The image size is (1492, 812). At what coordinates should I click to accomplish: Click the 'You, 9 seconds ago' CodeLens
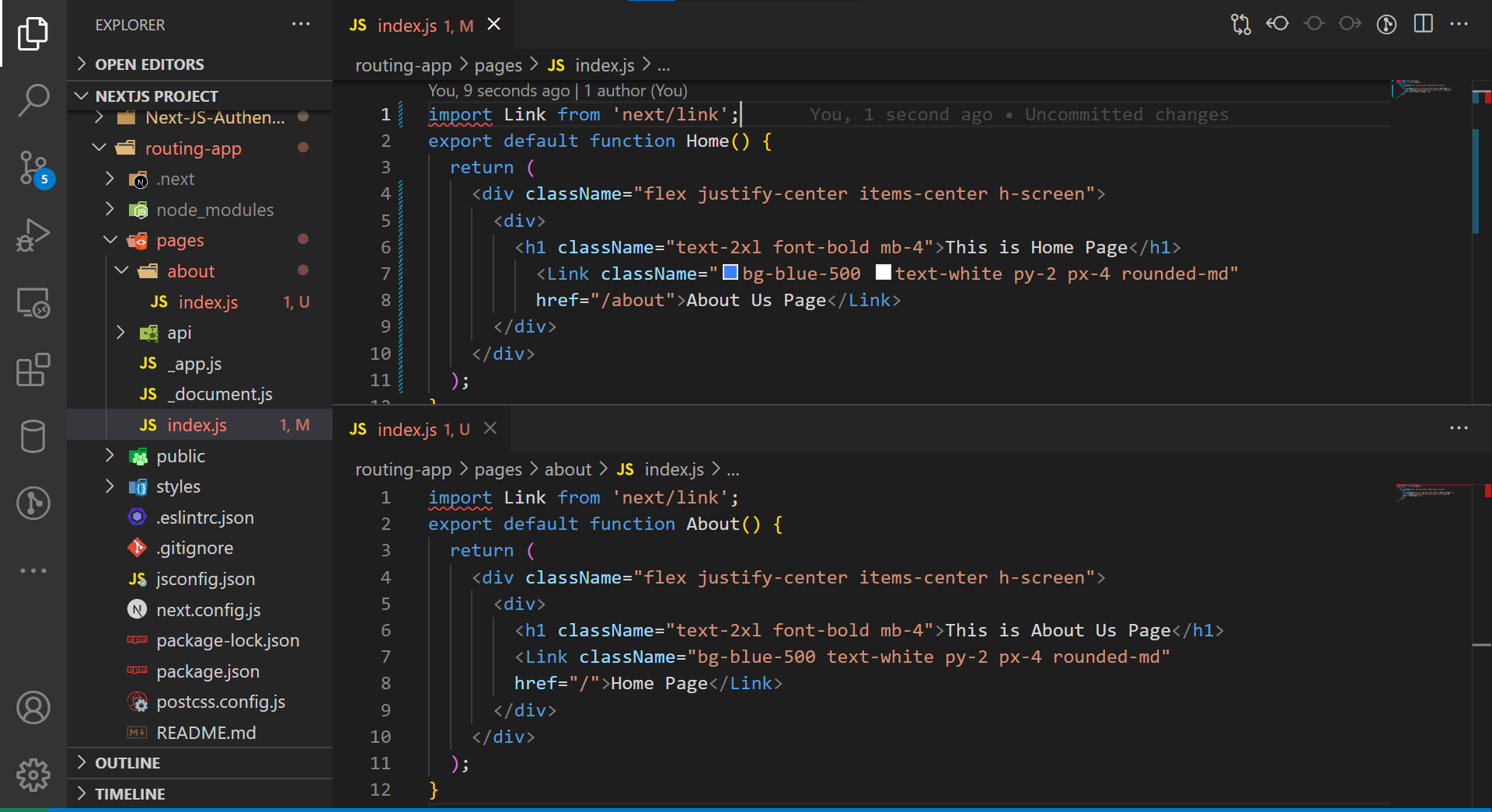tap(499, 91)
